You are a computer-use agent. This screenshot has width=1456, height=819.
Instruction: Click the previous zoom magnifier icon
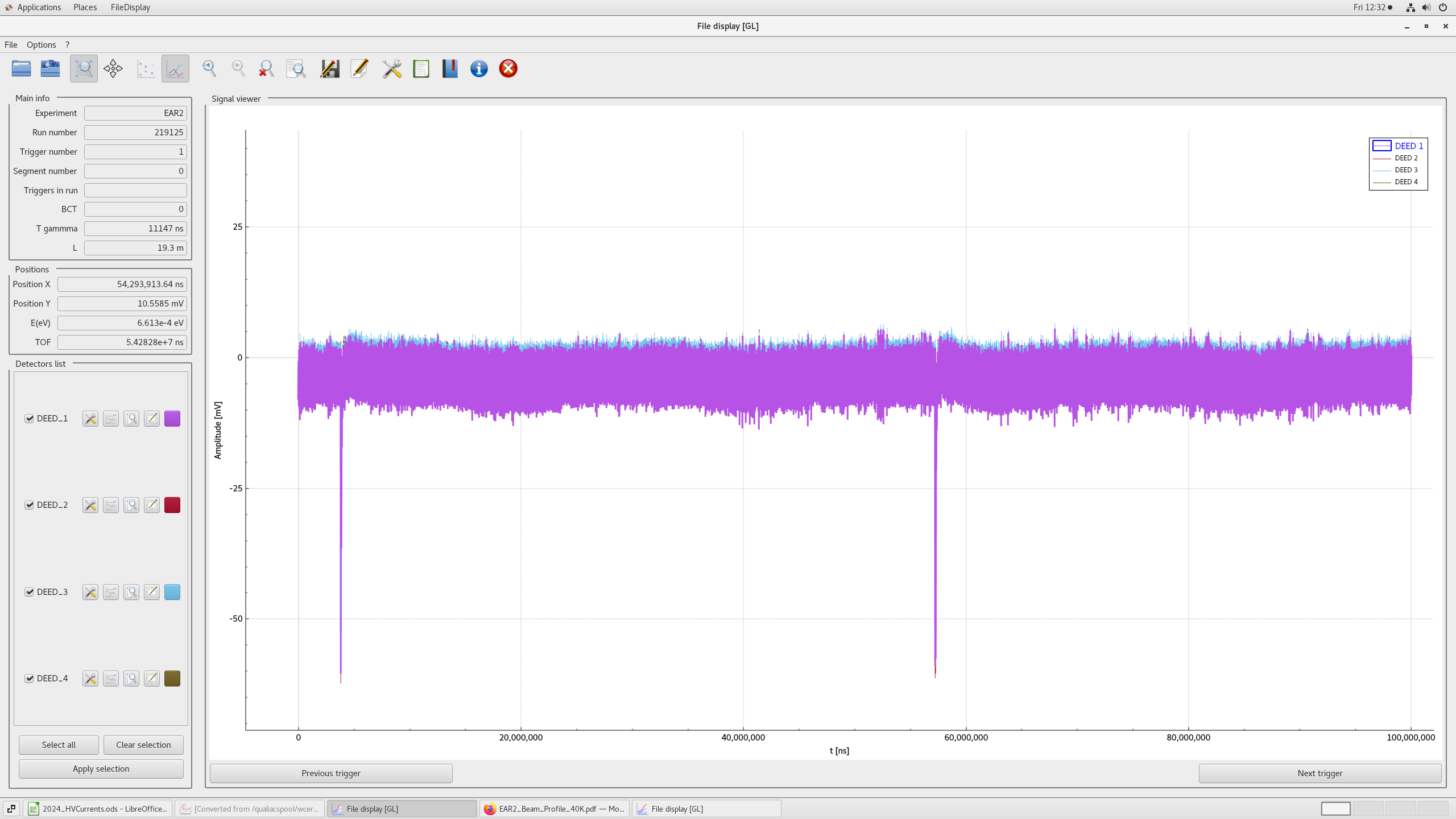pos(209,69)
